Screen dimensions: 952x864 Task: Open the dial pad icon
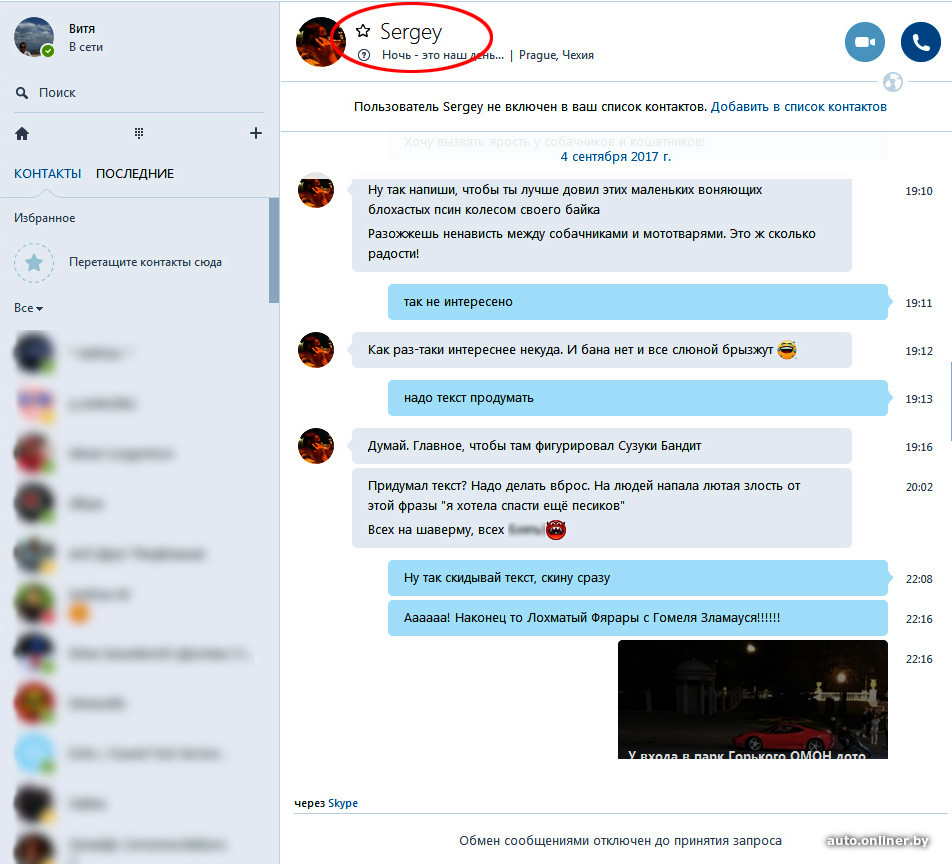tap(139, 133)
